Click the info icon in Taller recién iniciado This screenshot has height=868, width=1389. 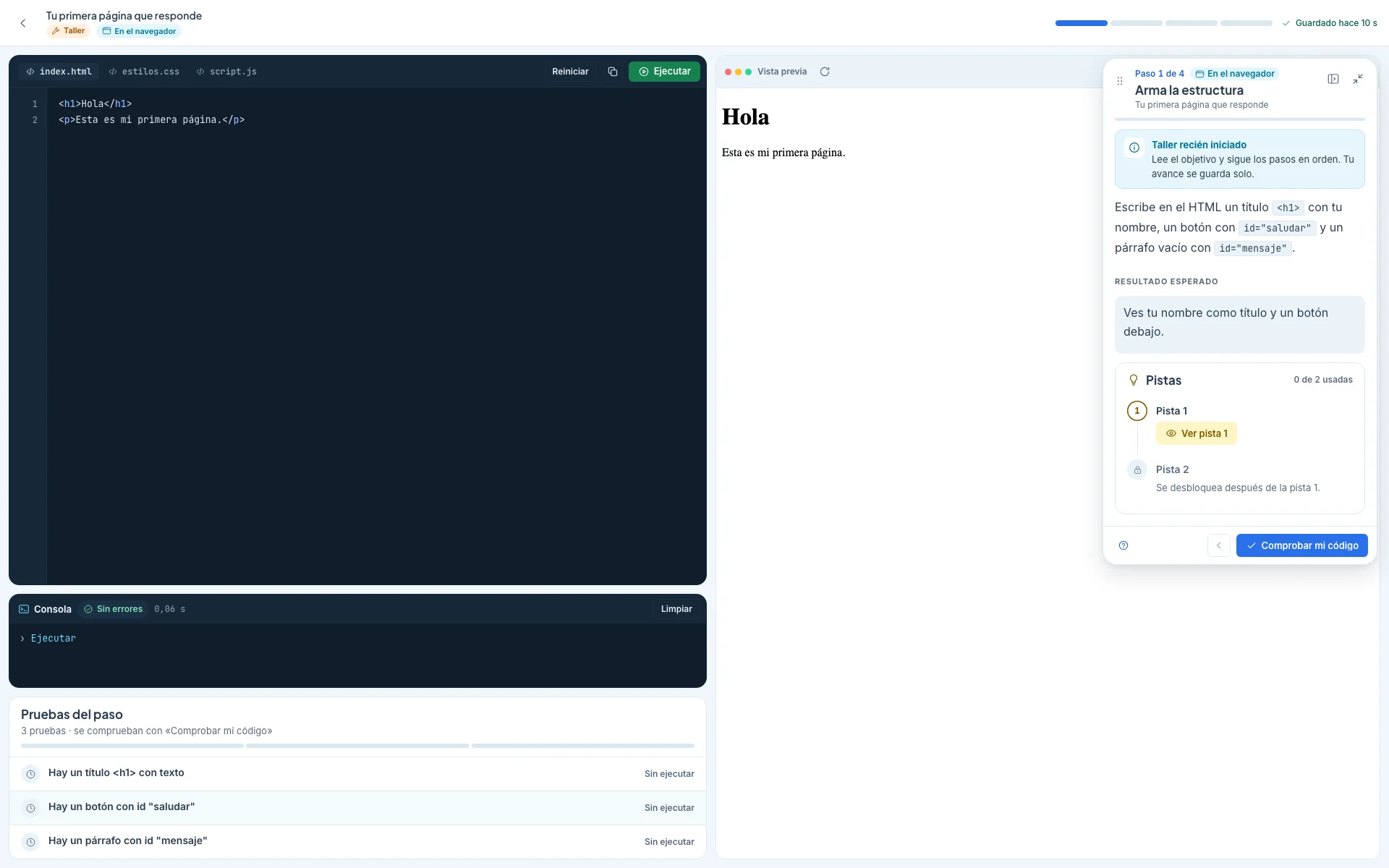(x=1134, y=148)
